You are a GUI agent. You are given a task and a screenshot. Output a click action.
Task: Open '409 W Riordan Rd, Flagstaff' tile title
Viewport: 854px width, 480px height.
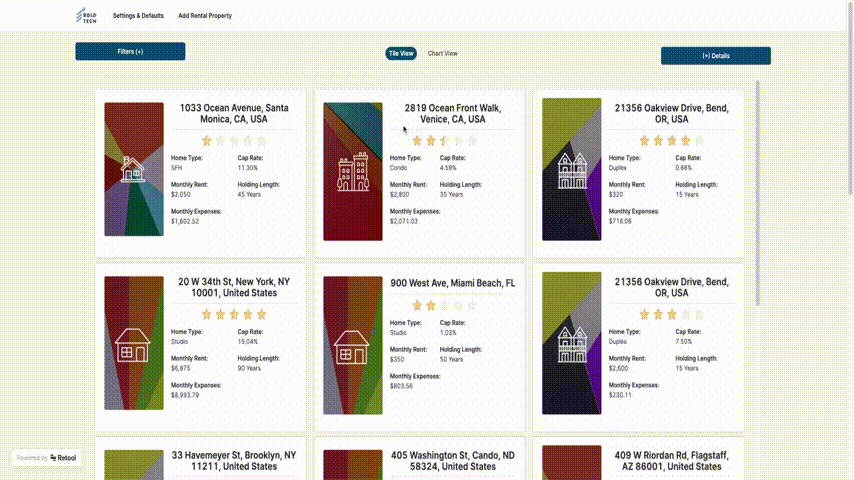pos(672,461)
